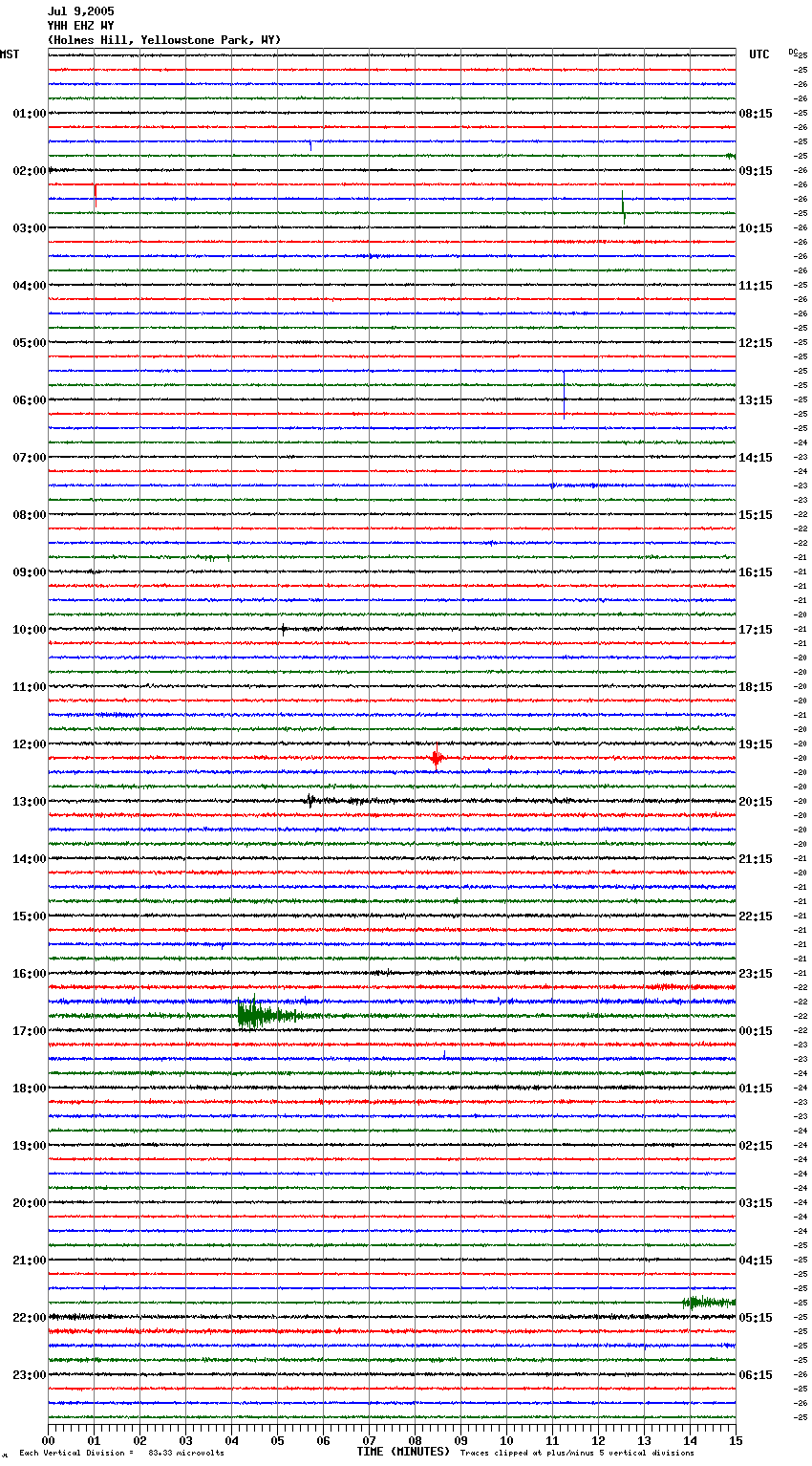Screen dimensions: 812x1466
Task: Click the 13:15 UTC time label
Action: coord(756,400)
